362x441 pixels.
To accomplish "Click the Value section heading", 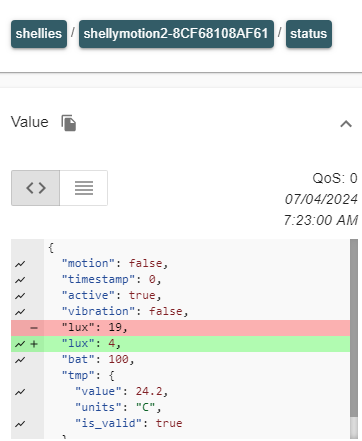I will [30, 122].
